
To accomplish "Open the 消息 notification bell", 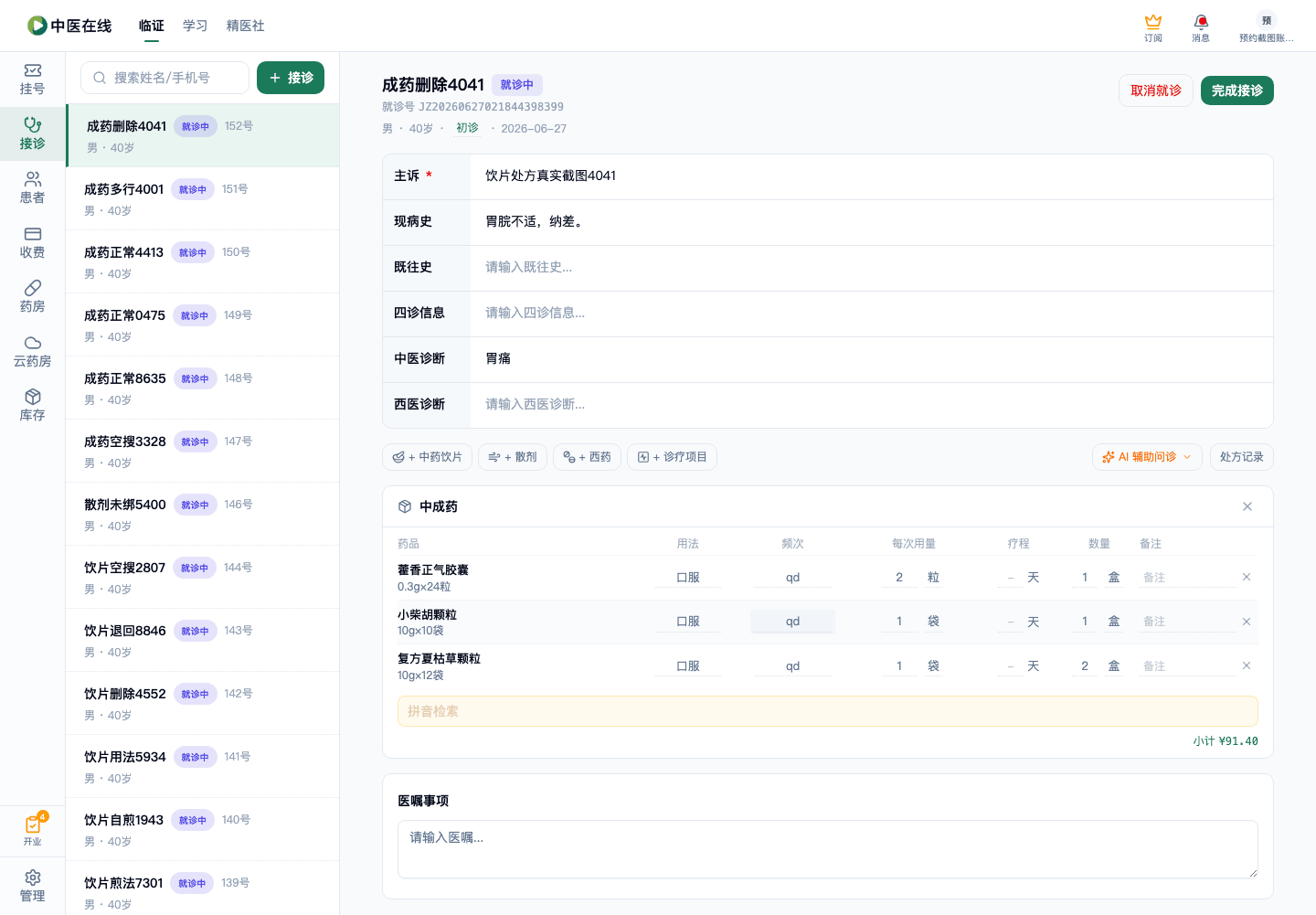I will [1201, 27].
